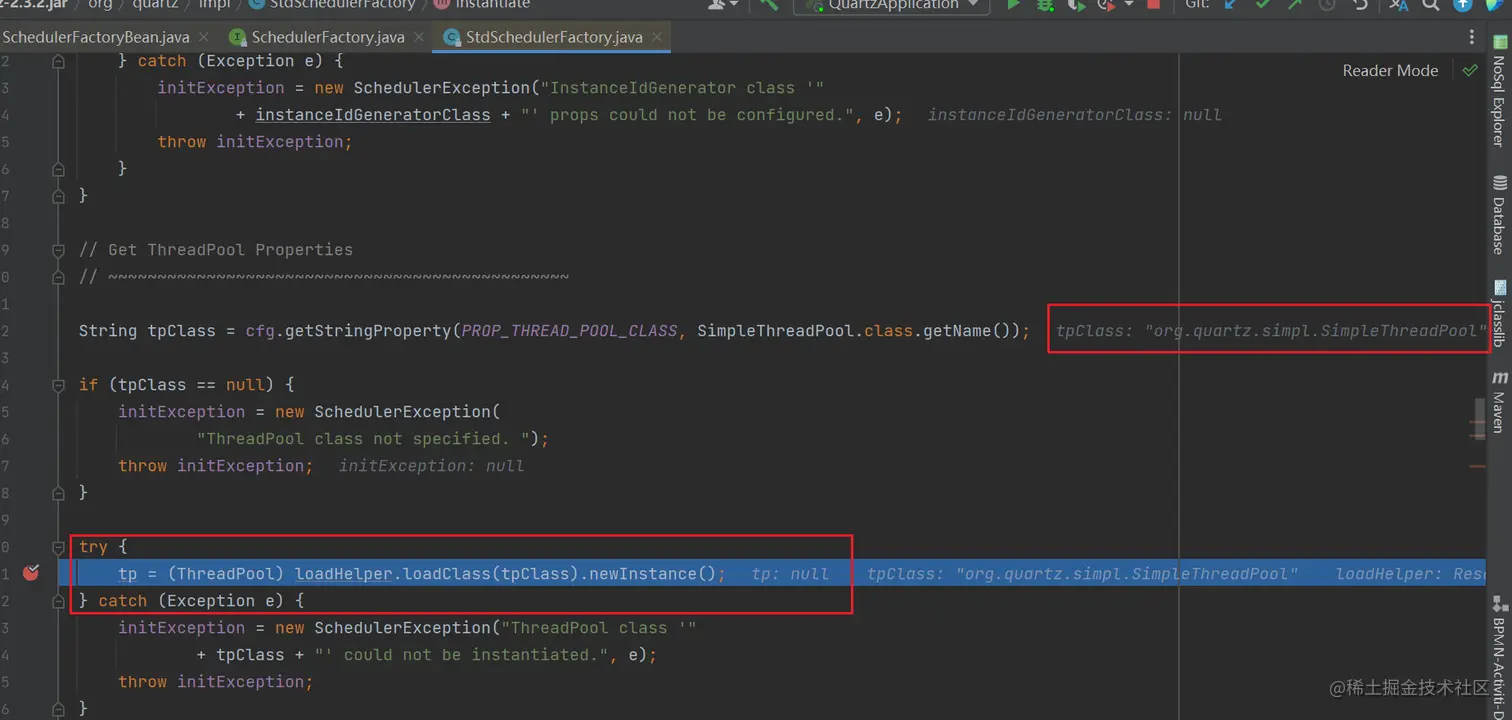
Task: Show Git history clock icon
Action: [x=1327, y=5]
